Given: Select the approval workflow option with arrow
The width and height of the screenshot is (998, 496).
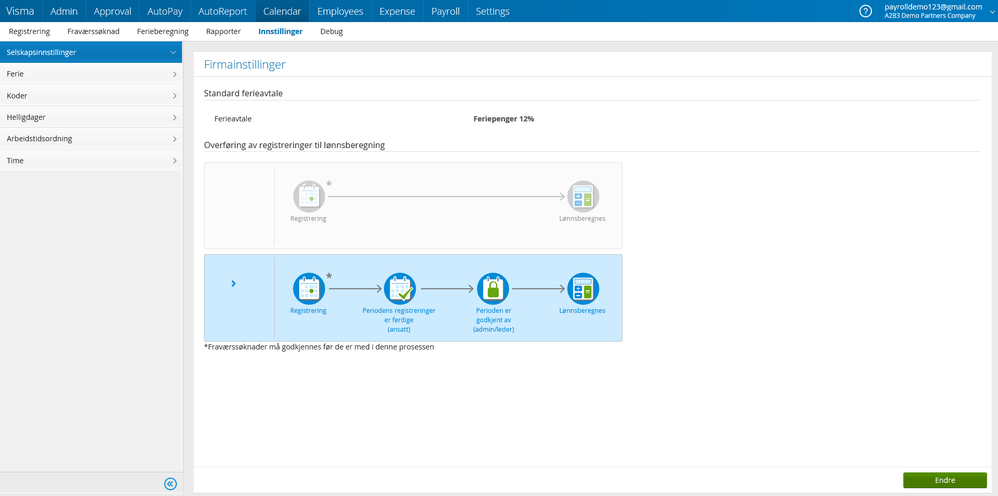Looking at the screenshot, I should tap(234, 284).
